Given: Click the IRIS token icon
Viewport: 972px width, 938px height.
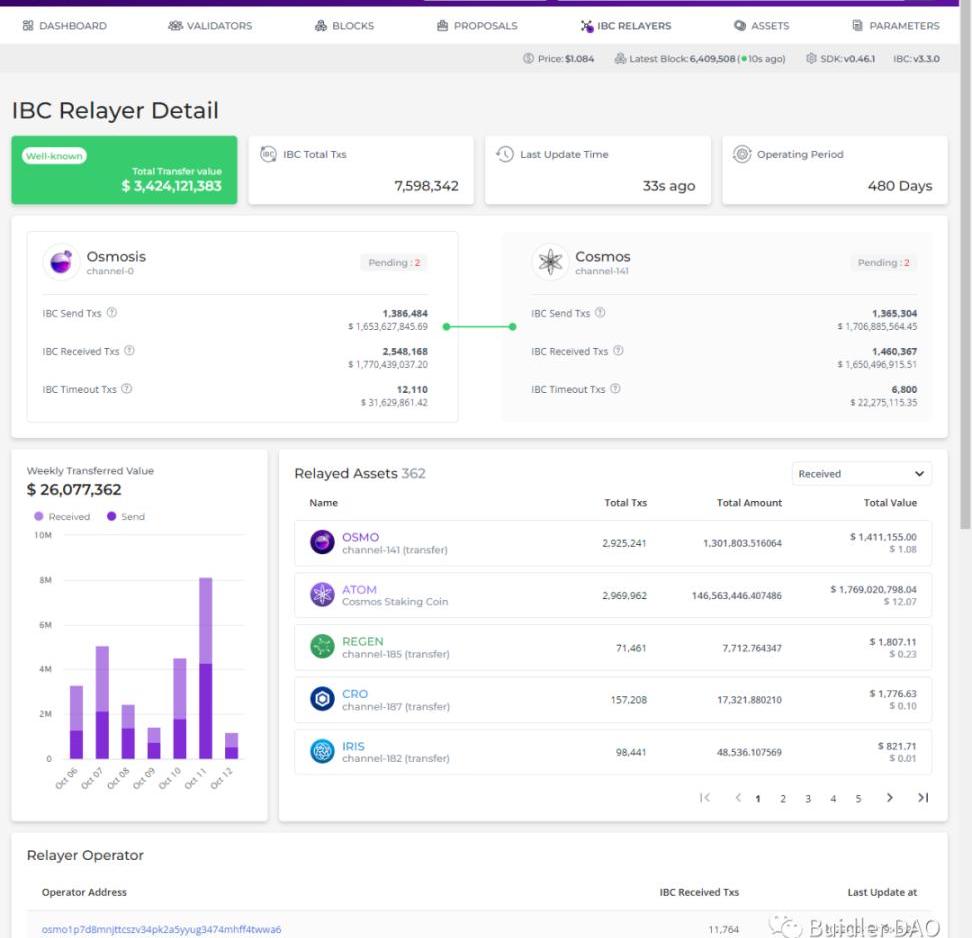Looking at the screenshot, I should click(322, 751).
